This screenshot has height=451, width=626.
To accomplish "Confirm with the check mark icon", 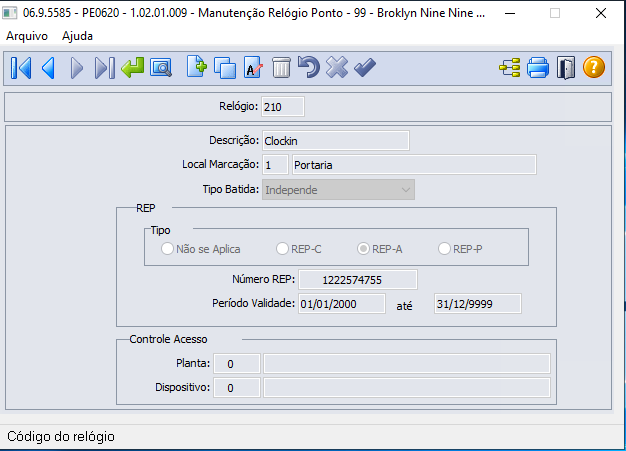I will click(x=365, y=67).
